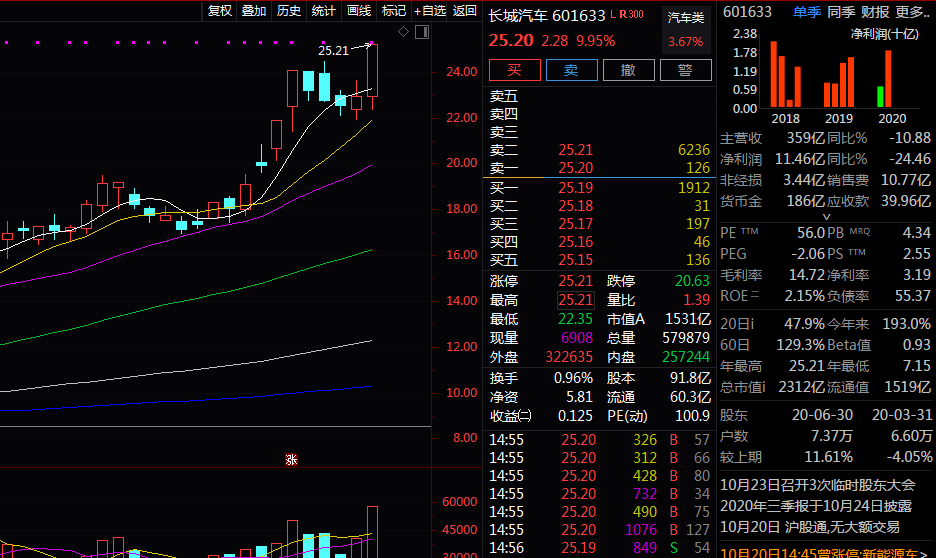Click the 撤 cancel order button

[629, 70]
